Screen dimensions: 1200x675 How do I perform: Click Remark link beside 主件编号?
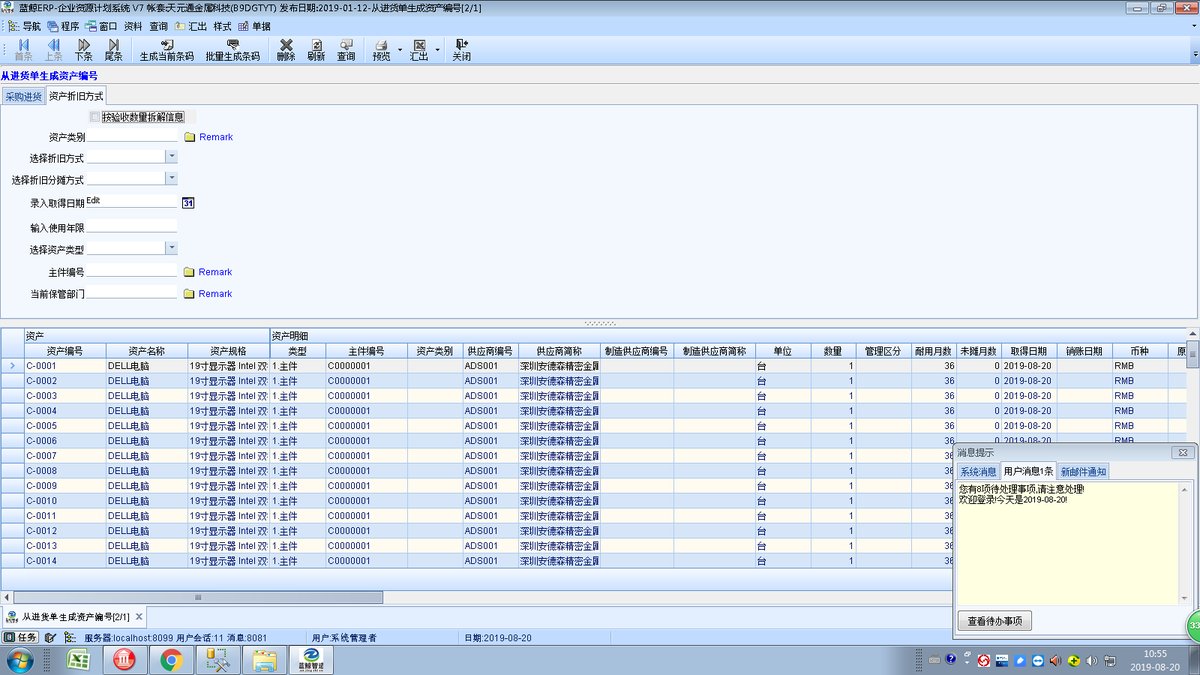215,272
